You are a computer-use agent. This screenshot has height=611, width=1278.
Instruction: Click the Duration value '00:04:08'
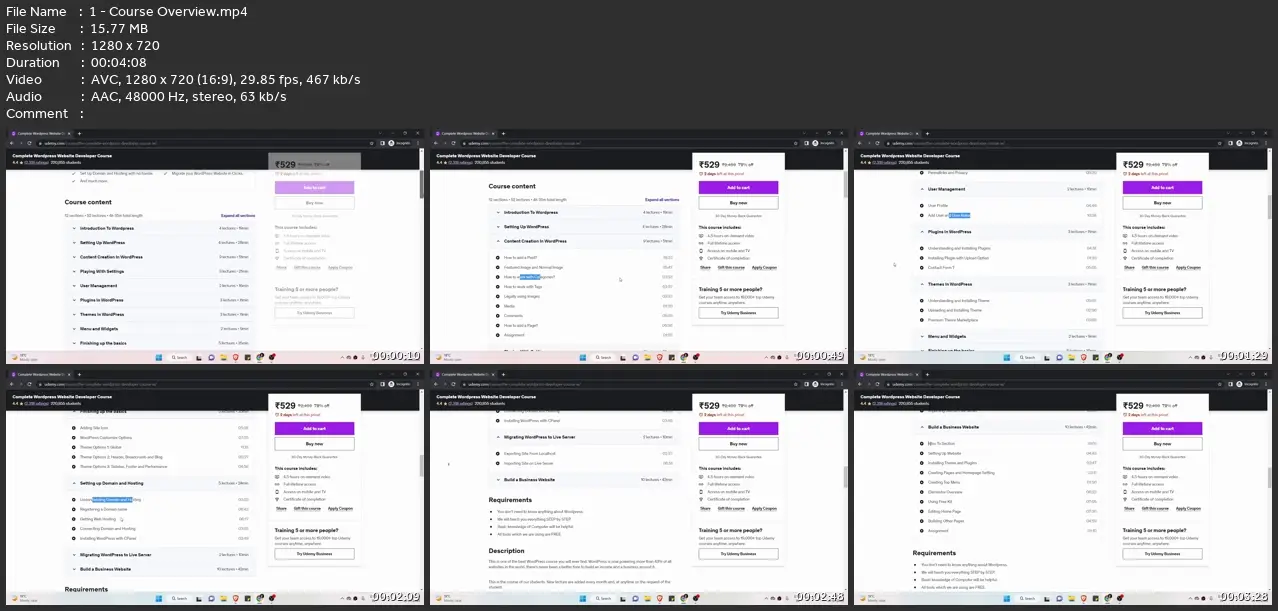coord(122,62)
